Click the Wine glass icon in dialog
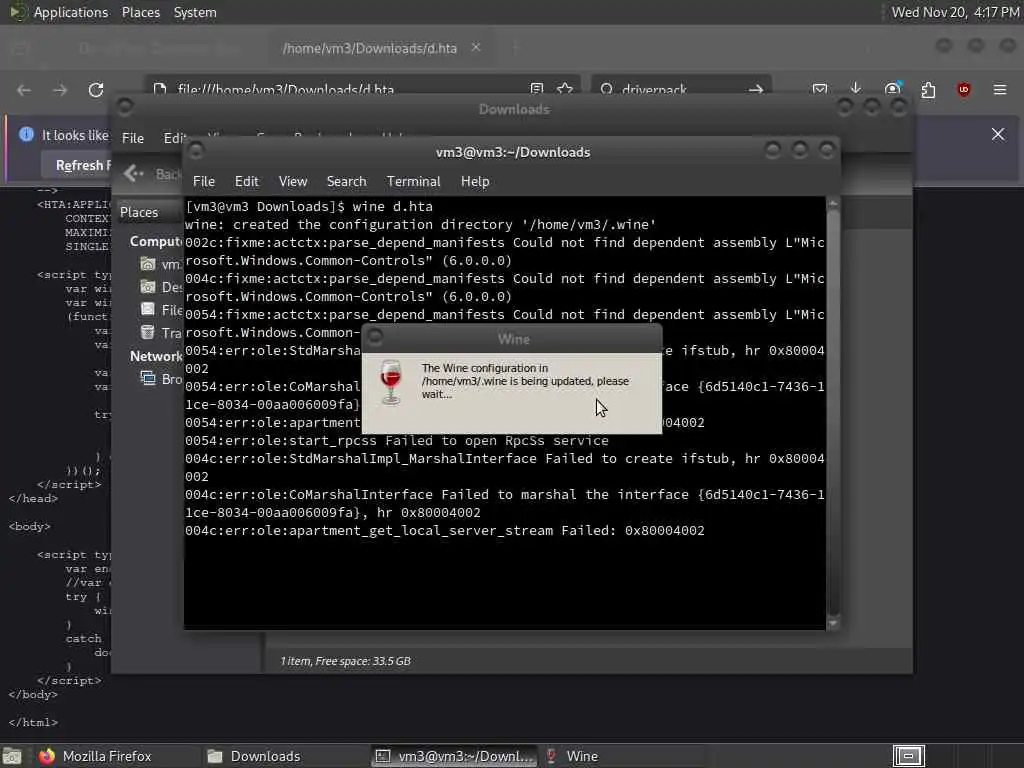This screenshot has width=1024, height=768. tap(391, 382)
